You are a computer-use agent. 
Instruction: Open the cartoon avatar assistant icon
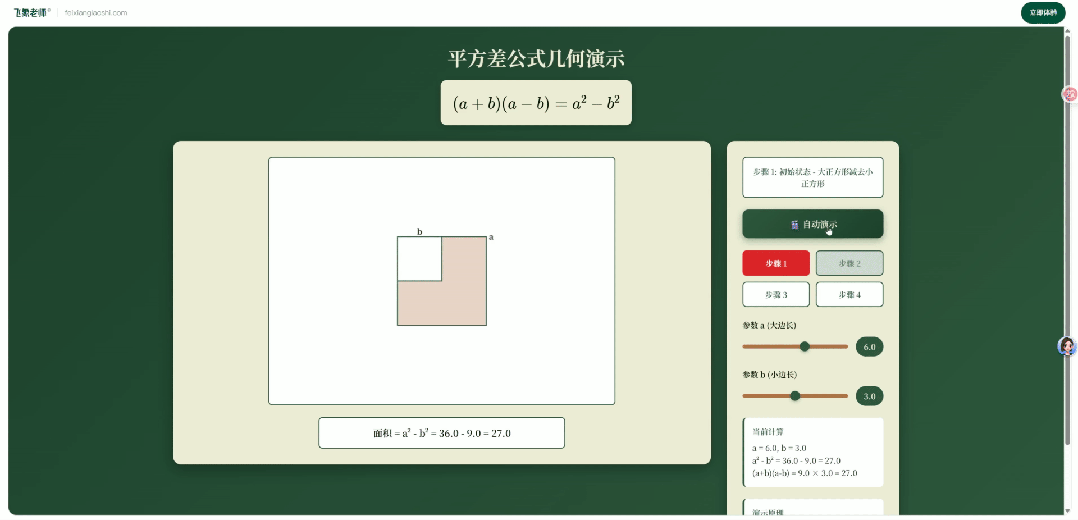pos(1067,346)
